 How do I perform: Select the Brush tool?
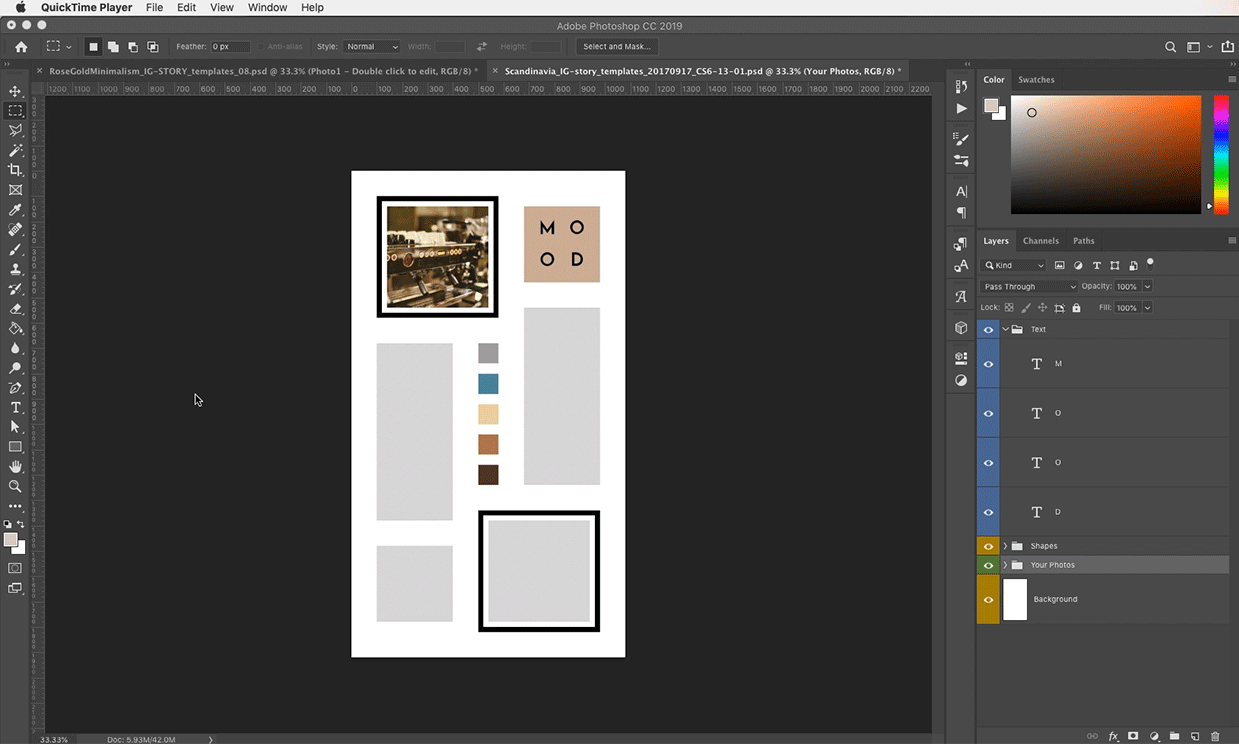click(15, 249)
